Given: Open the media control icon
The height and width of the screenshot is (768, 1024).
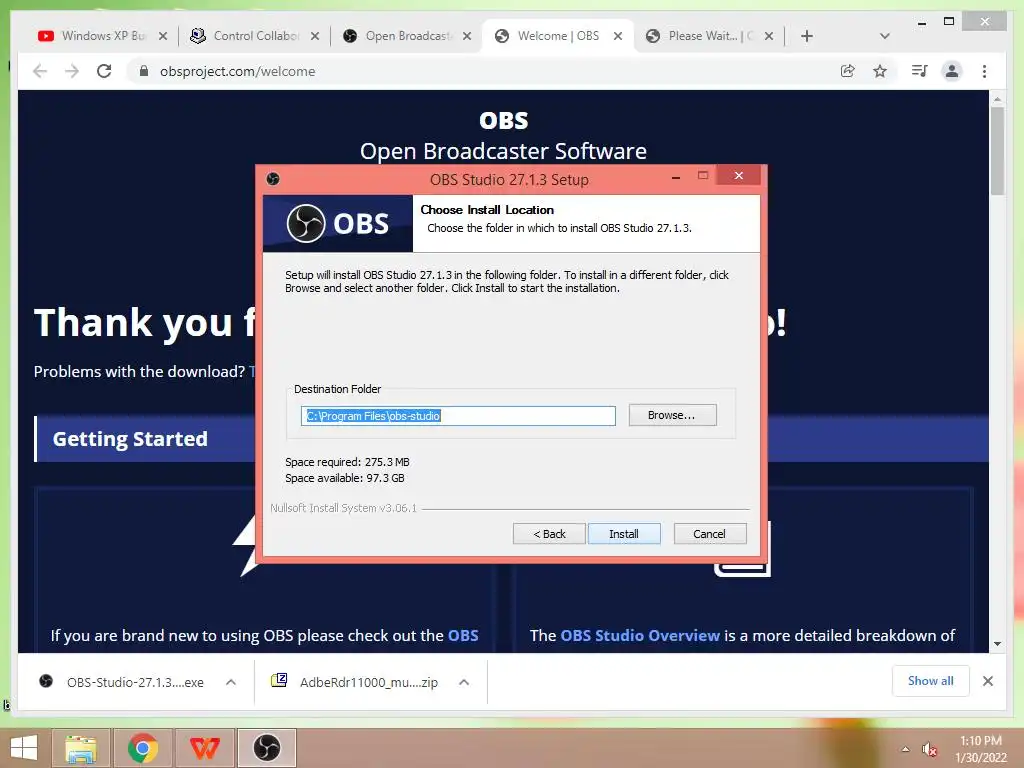Looking at the screenshot, I should [x=919, y=71].
